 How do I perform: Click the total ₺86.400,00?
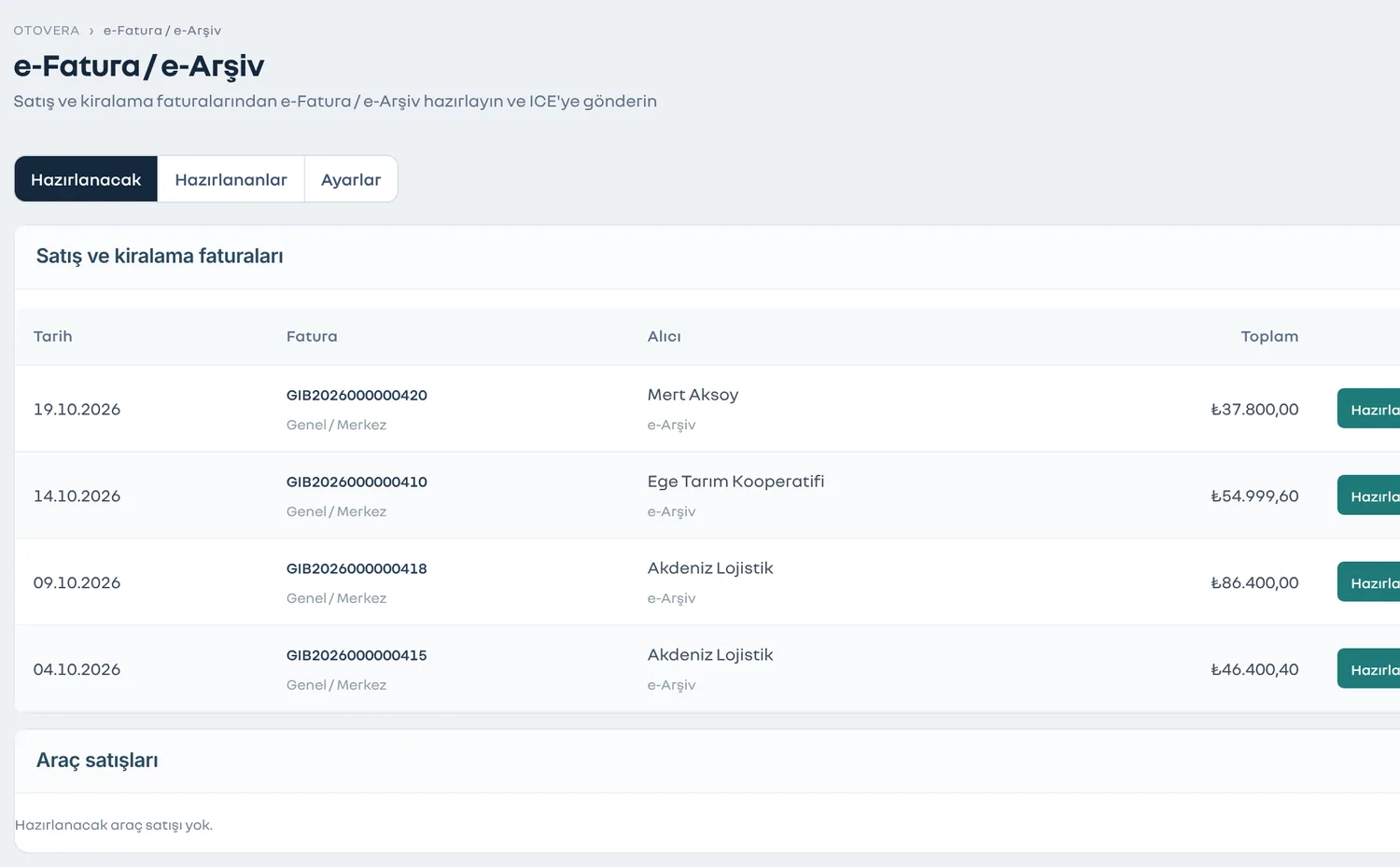point(1254,582)
